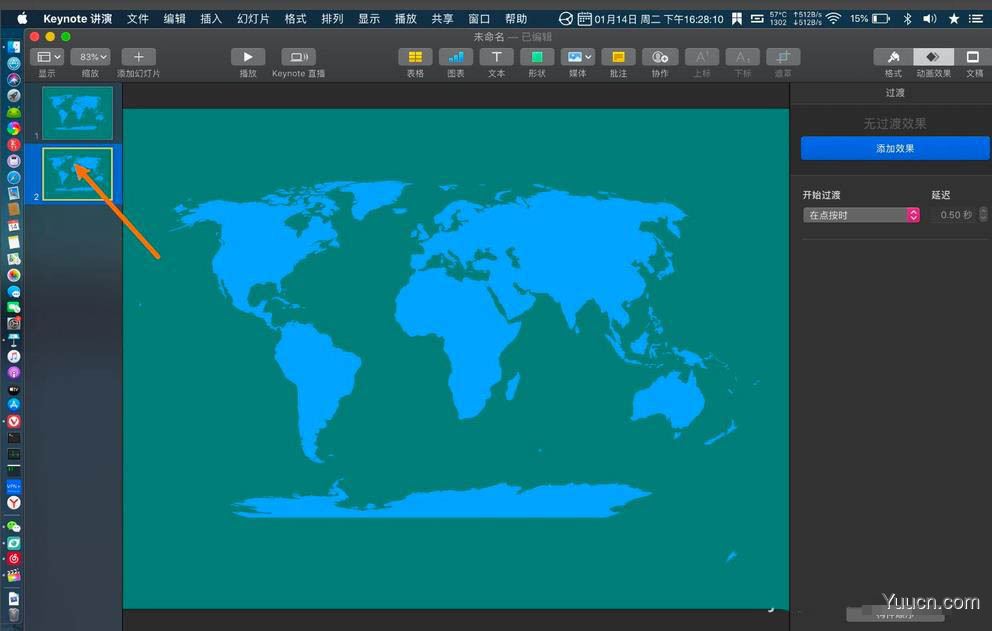This screenshot has width=992, height=631.
Task: Click the date and time 01月14日 周二 下午16:28:10
Action: [658, 19]
